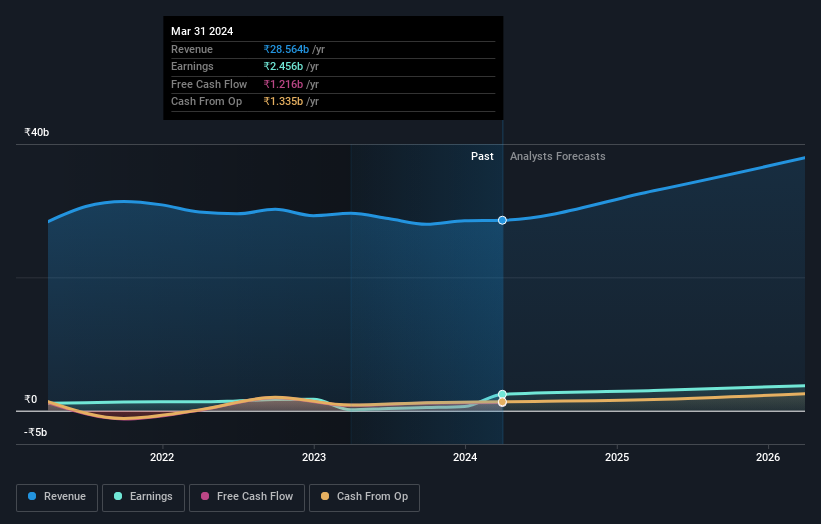Click the Past label on chart

482,157
